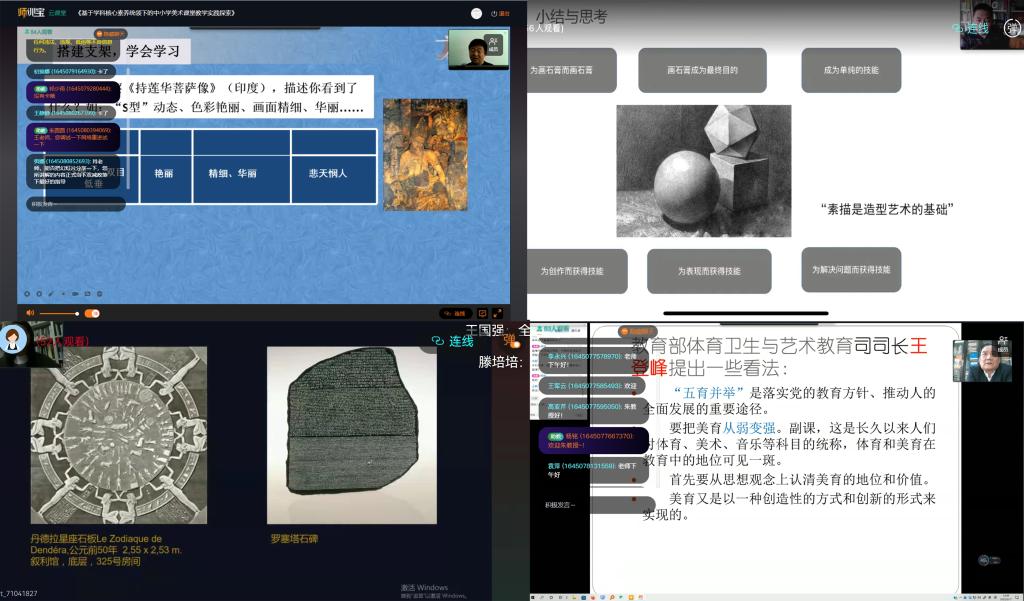The height and width of the screenshot is (601, 1024).
Task: Open the Dendera zodiac relief image
Action: (119, 435)
